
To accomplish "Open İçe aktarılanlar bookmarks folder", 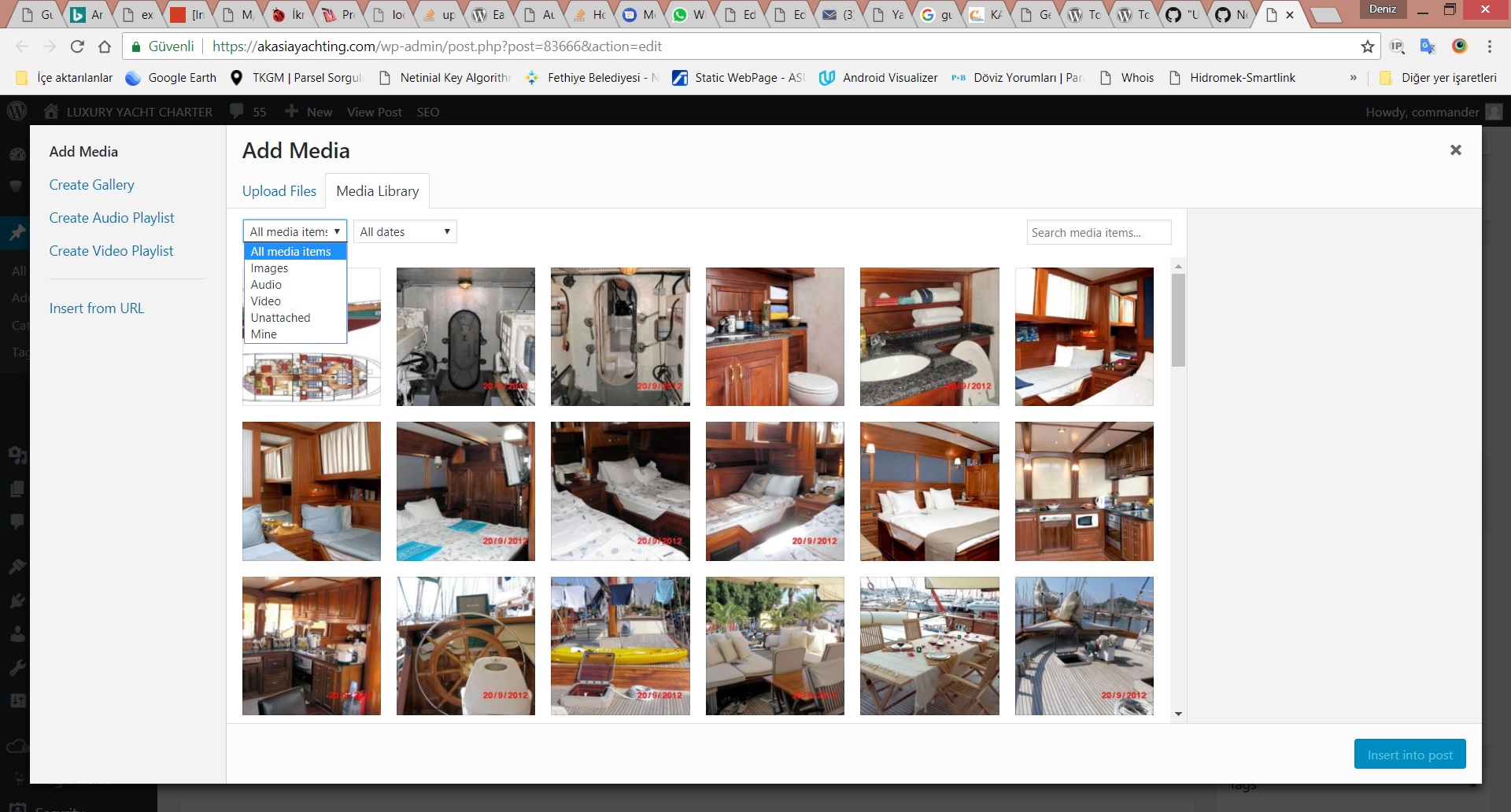I will (65, 78).
